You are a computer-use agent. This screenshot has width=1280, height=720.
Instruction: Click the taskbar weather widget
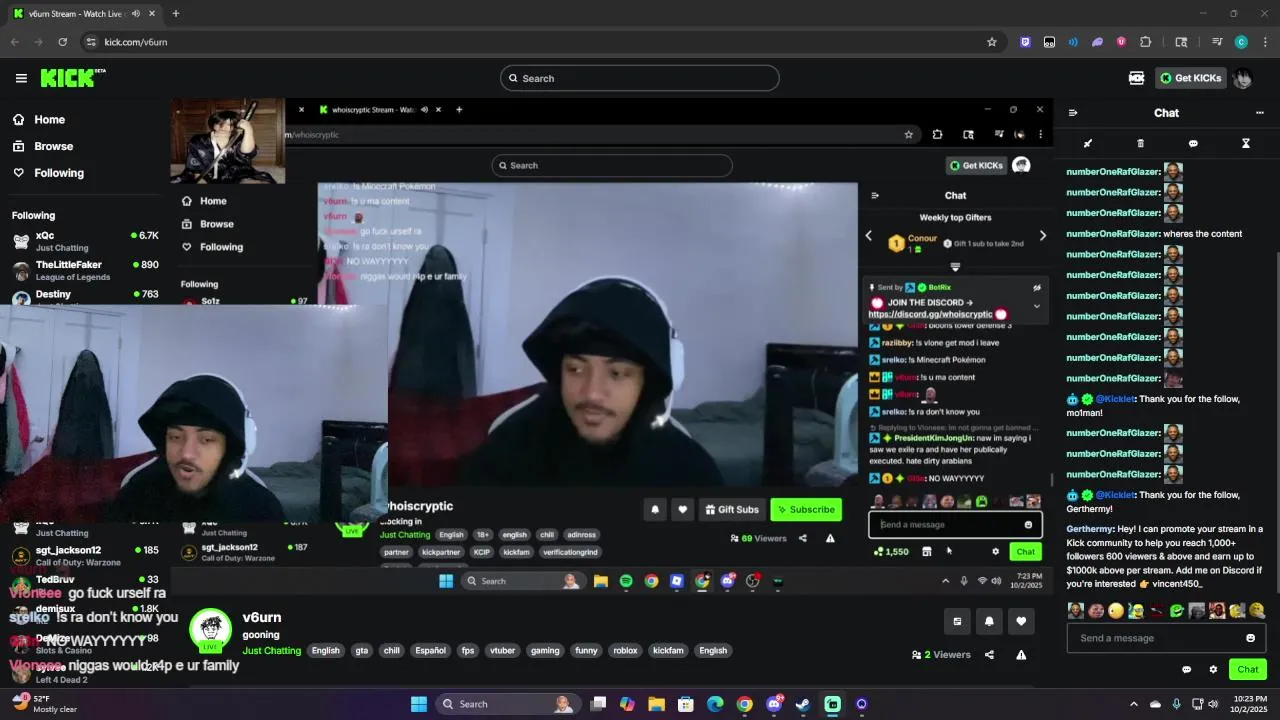(x=45, y=704)
